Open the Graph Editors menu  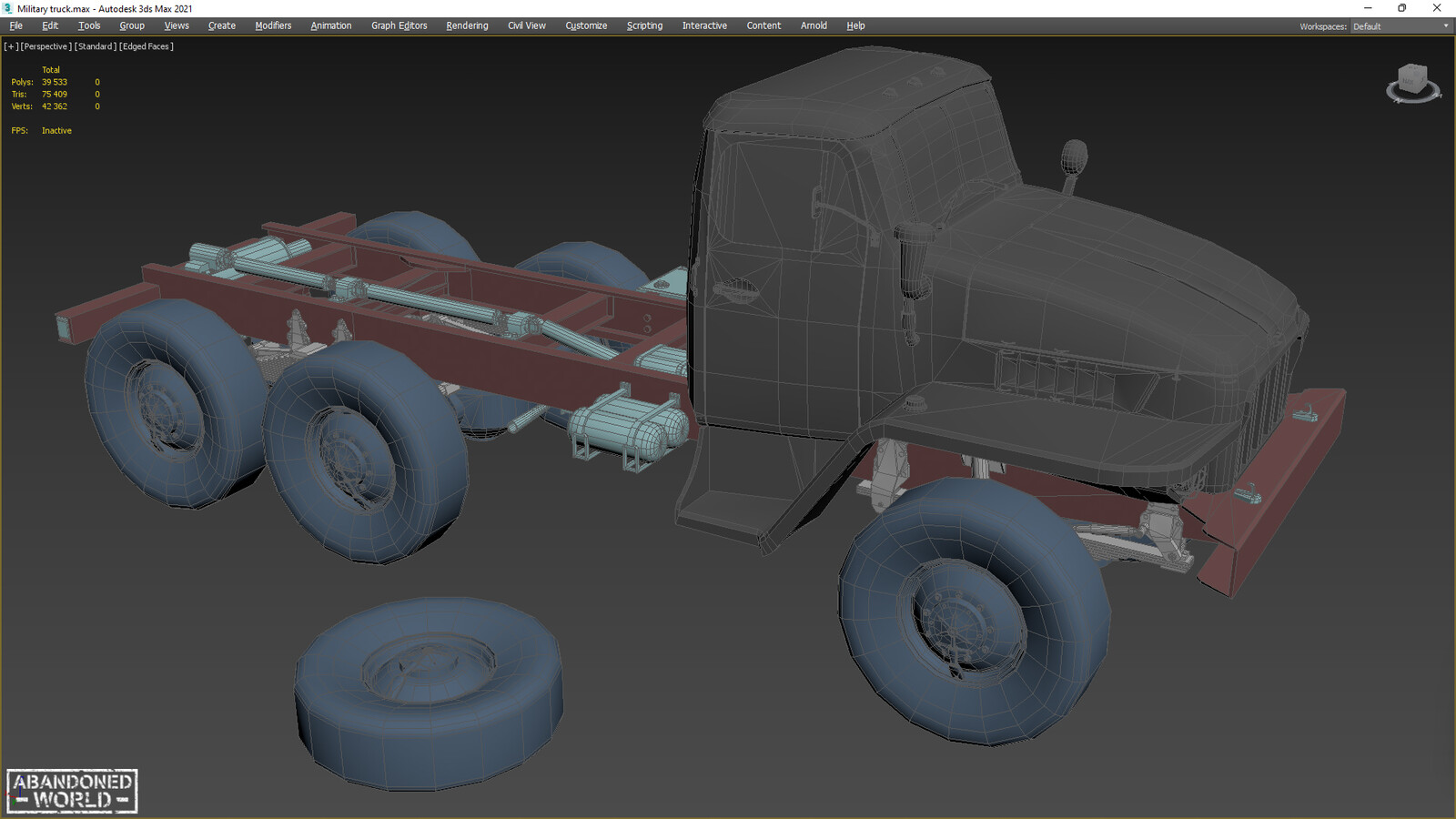(x=399, y=25)
